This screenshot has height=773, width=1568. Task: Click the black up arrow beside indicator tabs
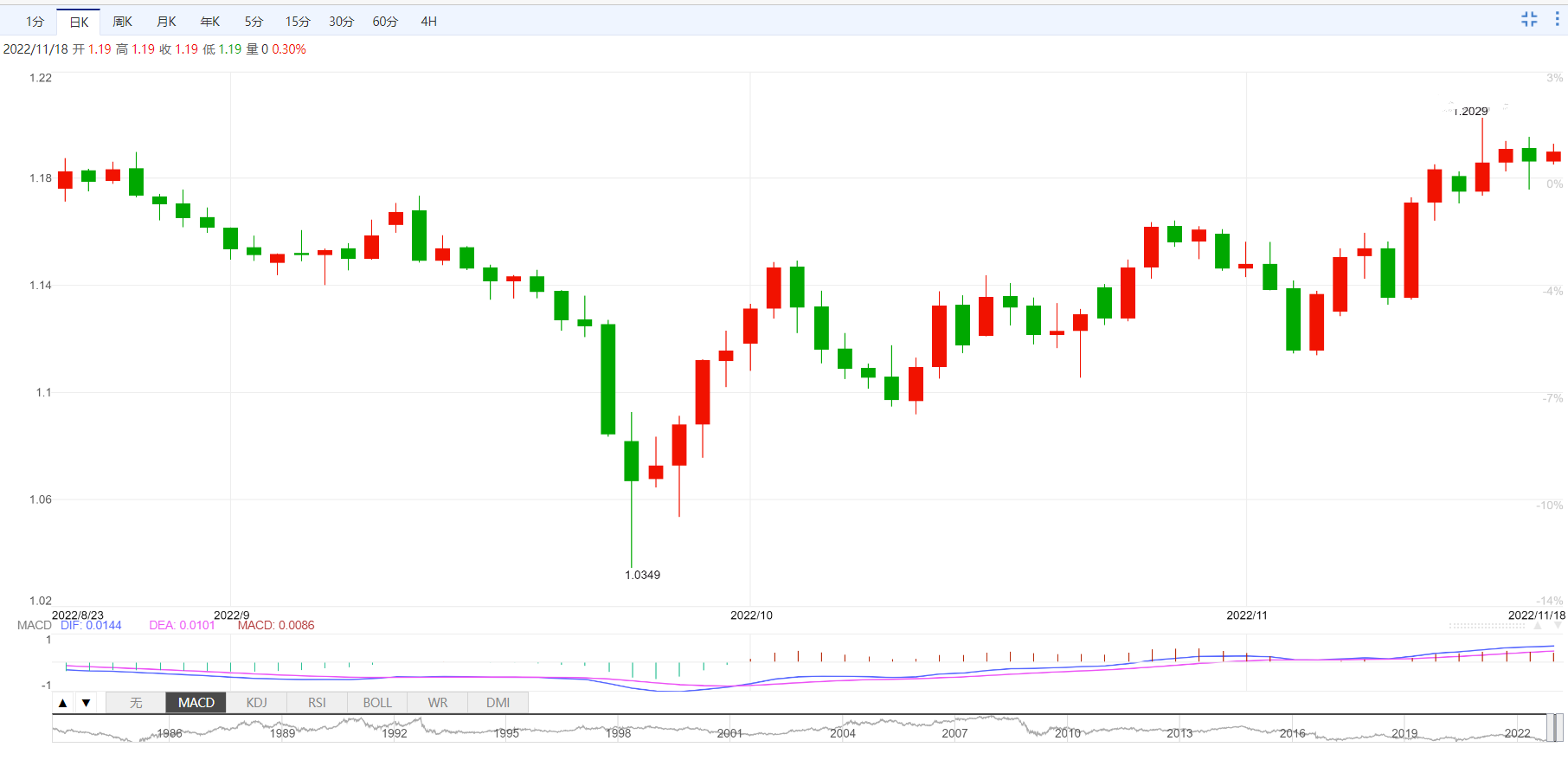tap(63, 703)
